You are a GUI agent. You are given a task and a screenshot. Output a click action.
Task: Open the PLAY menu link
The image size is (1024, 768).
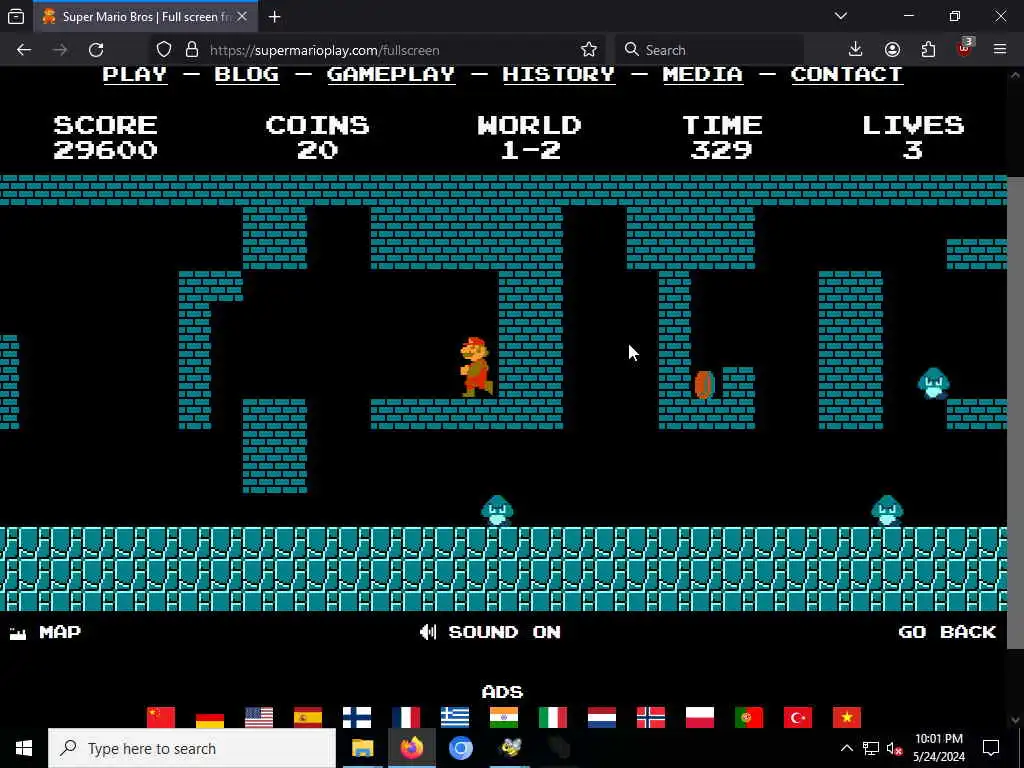(x=135, y=74)
